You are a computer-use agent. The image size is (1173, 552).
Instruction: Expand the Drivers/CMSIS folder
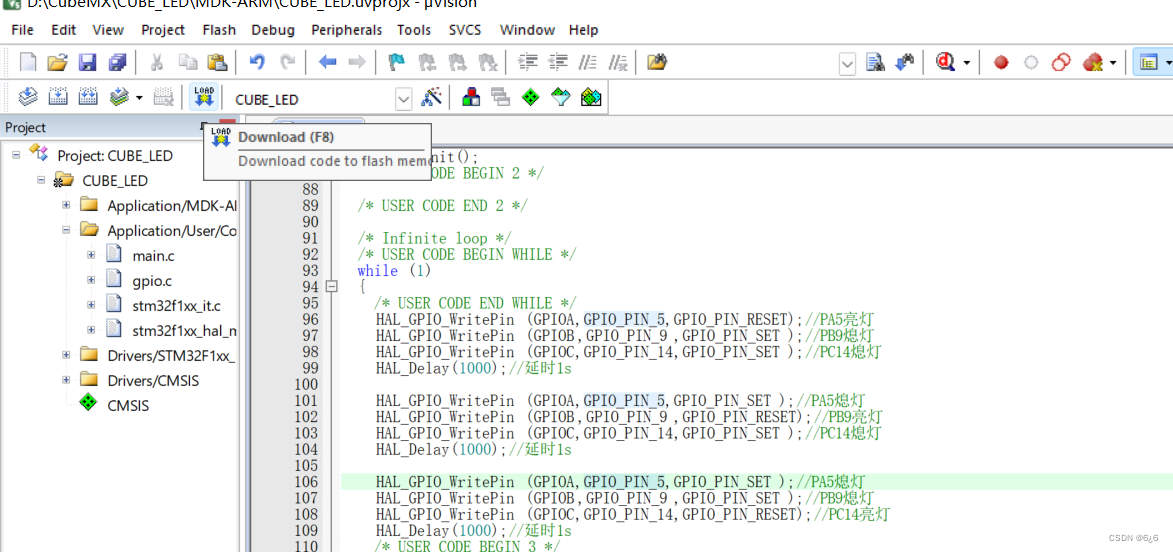[x=66, y=380]
